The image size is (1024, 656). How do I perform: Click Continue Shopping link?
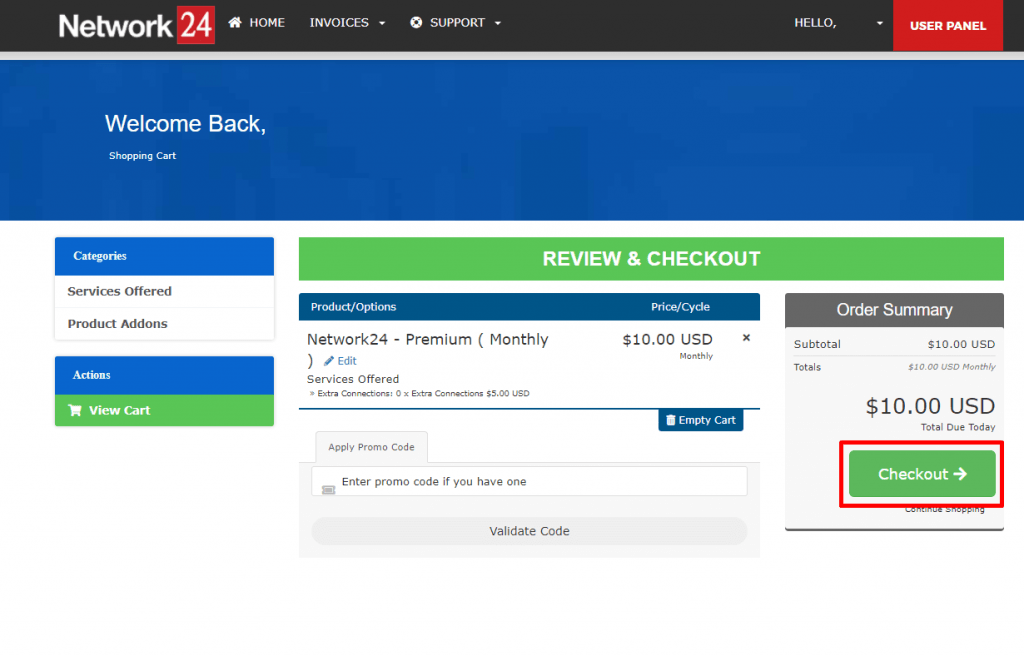point(944,509)
